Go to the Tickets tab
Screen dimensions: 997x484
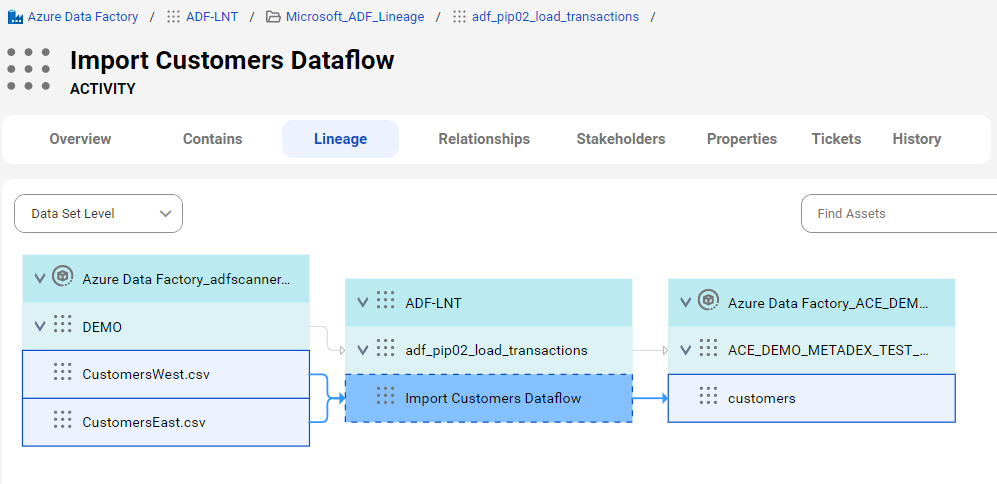pos(836,139)
